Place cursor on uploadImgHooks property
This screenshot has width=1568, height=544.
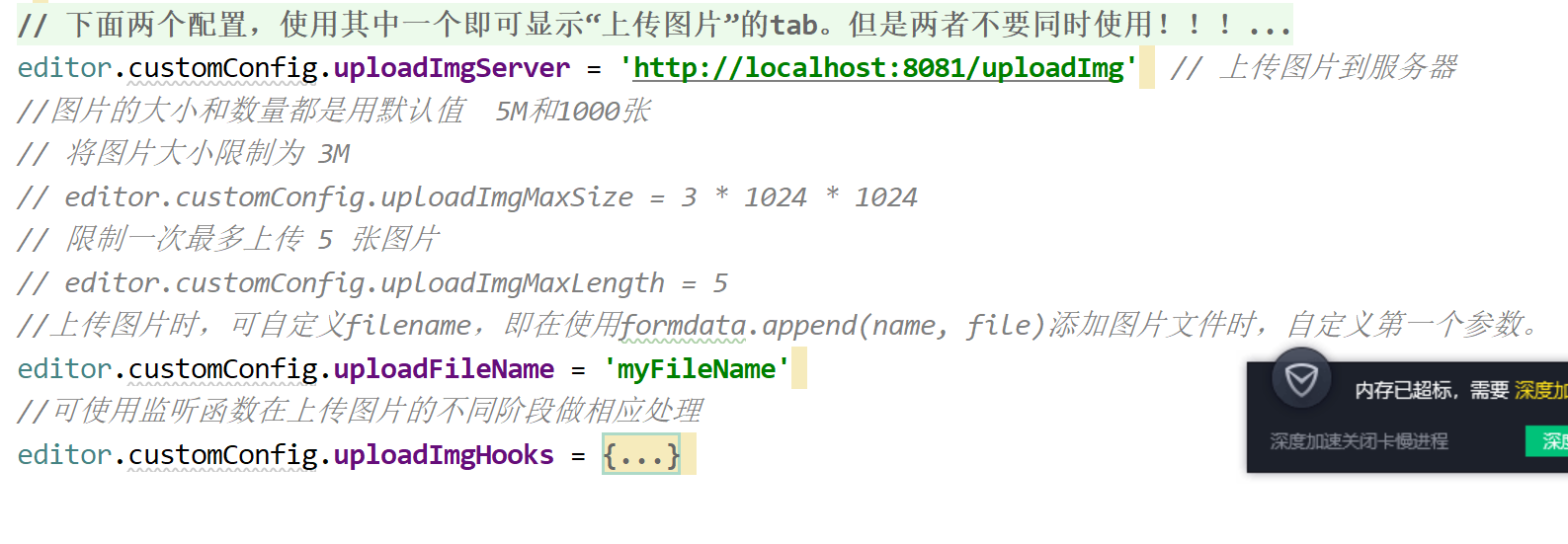[444, 455]
